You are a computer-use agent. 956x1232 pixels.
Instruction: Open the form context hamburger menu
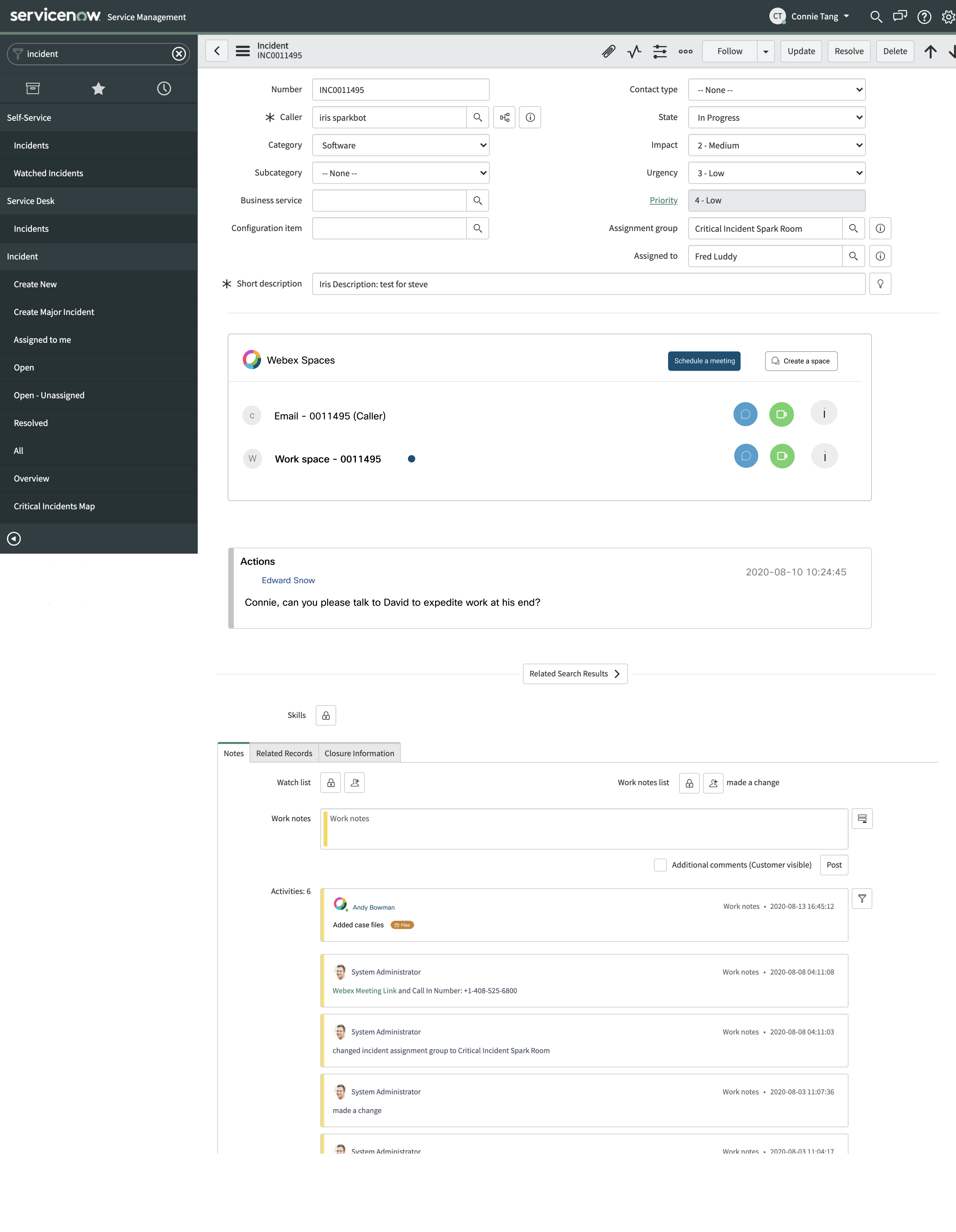click(x=243, y=51)
